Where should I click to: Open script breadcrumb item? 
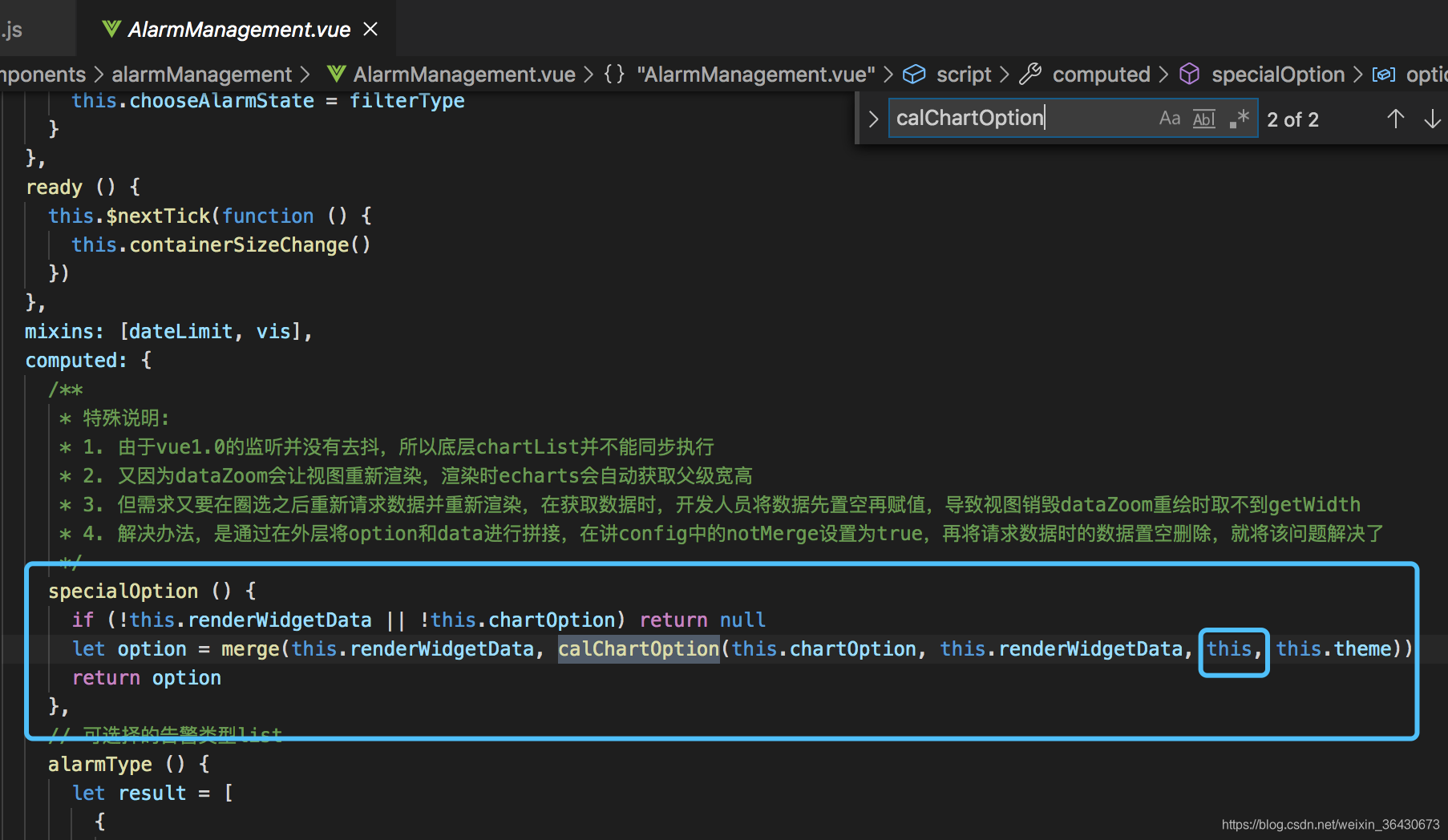pyautogui.click(x=964, y=75)
